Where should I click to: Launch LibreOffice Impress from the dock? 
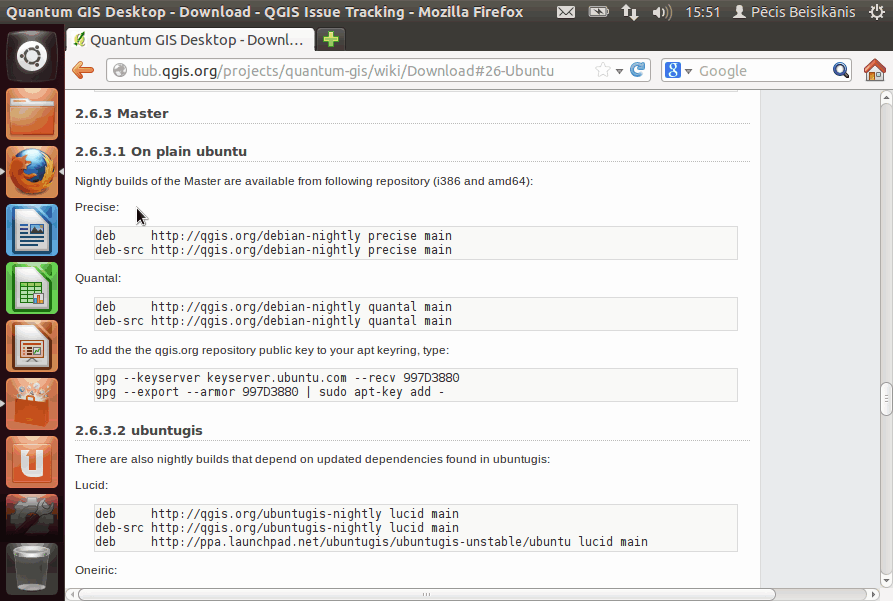(32, 346)
